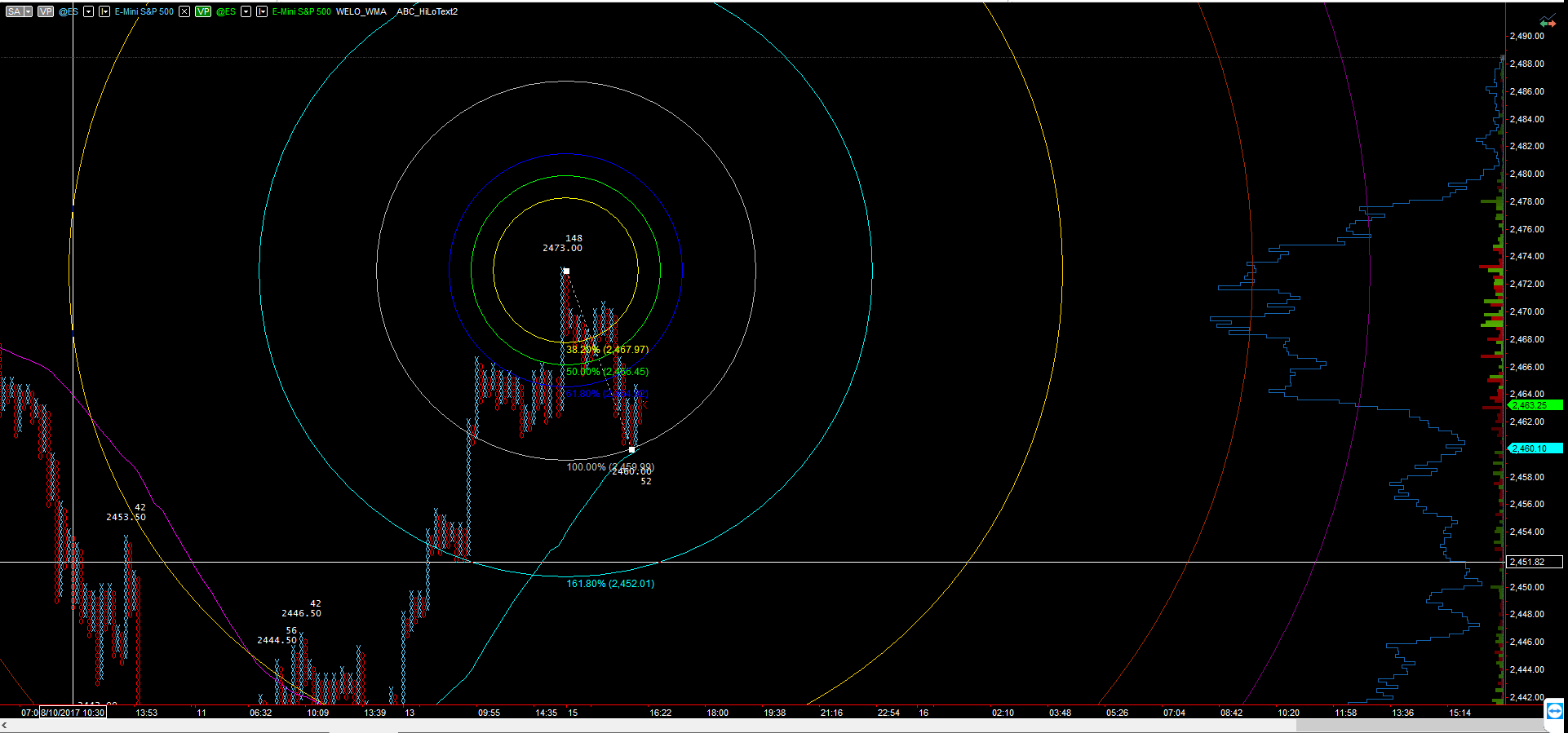Viewport: 1568px width, 733px height.
Task: Click the 09:55 time axis label
Action: pos(489,713)
